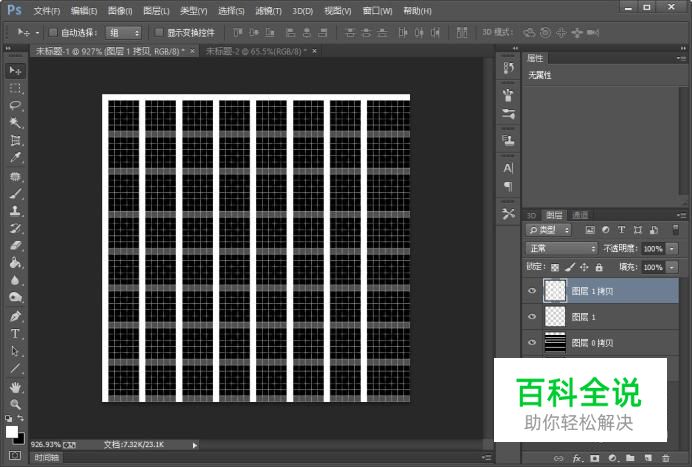Image resolution: width=692 pixels, height=467 pixels.
Task: Select the Path Selection tool
Action: pos(15,351)
